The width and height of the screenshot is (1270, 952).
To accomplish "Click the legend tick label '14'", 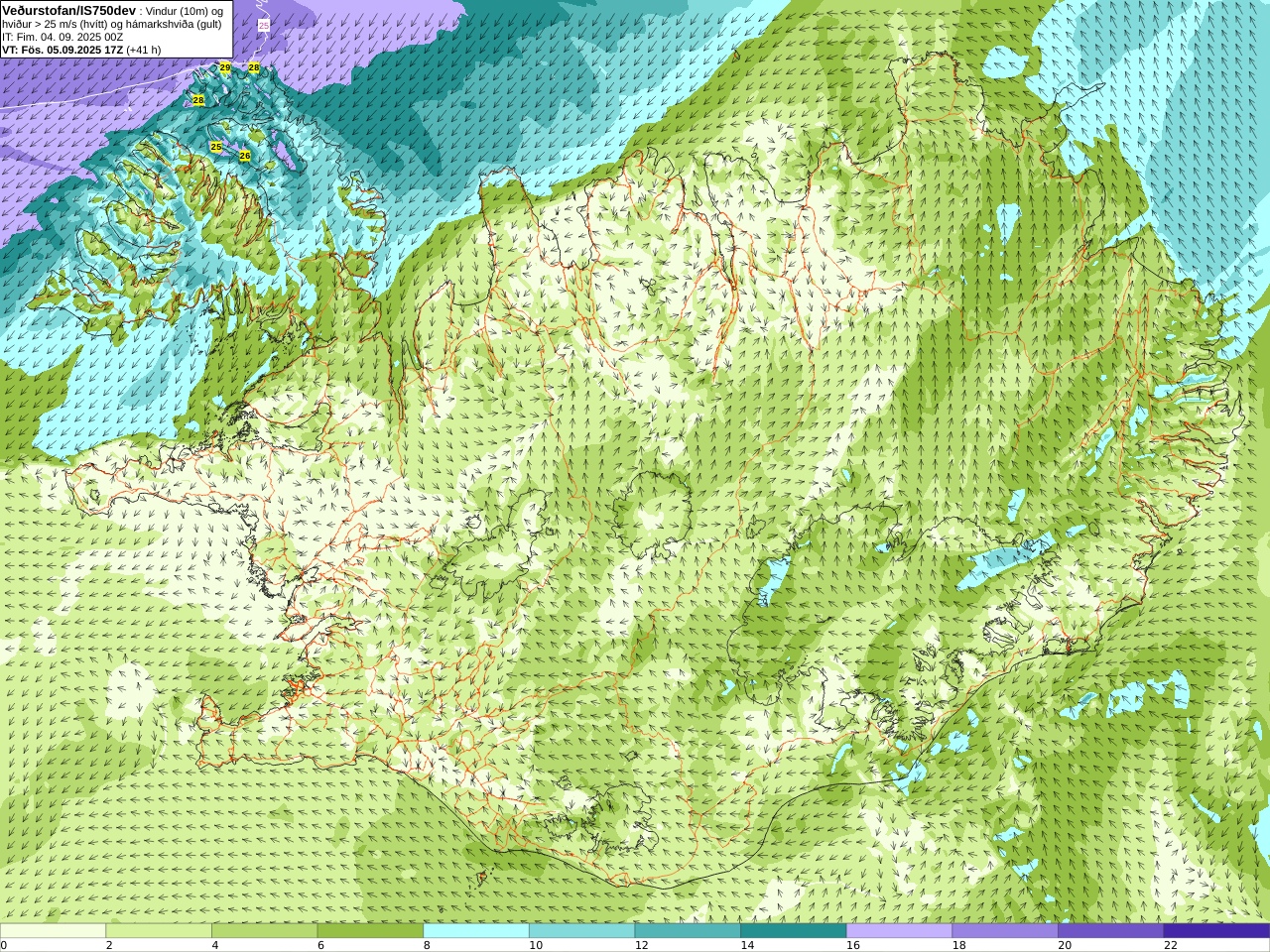I will 747,945.
